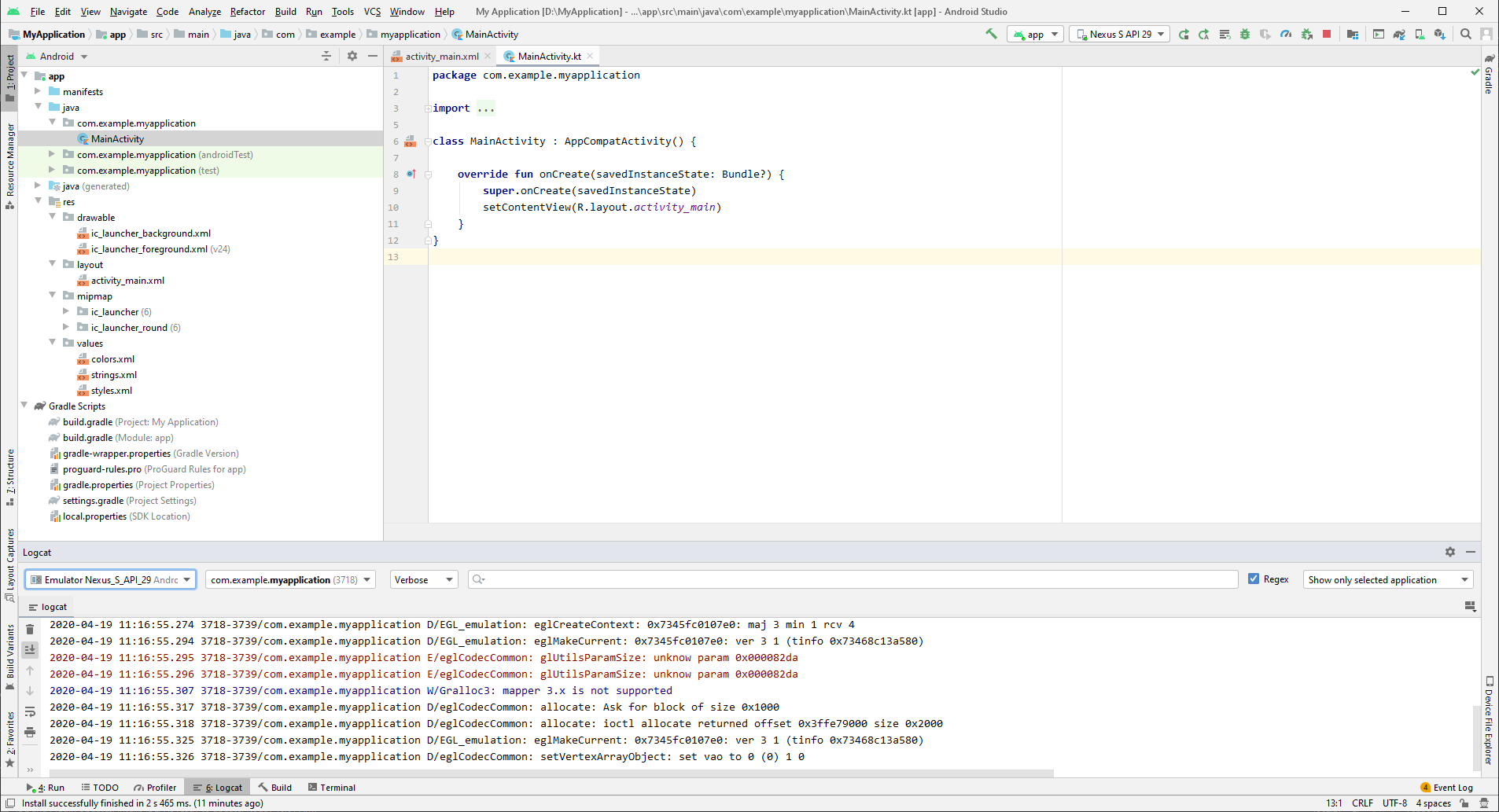Stop the running app with the red square
The height and width of the screenshot is (812, 1499).
[x=1327, y=34]
